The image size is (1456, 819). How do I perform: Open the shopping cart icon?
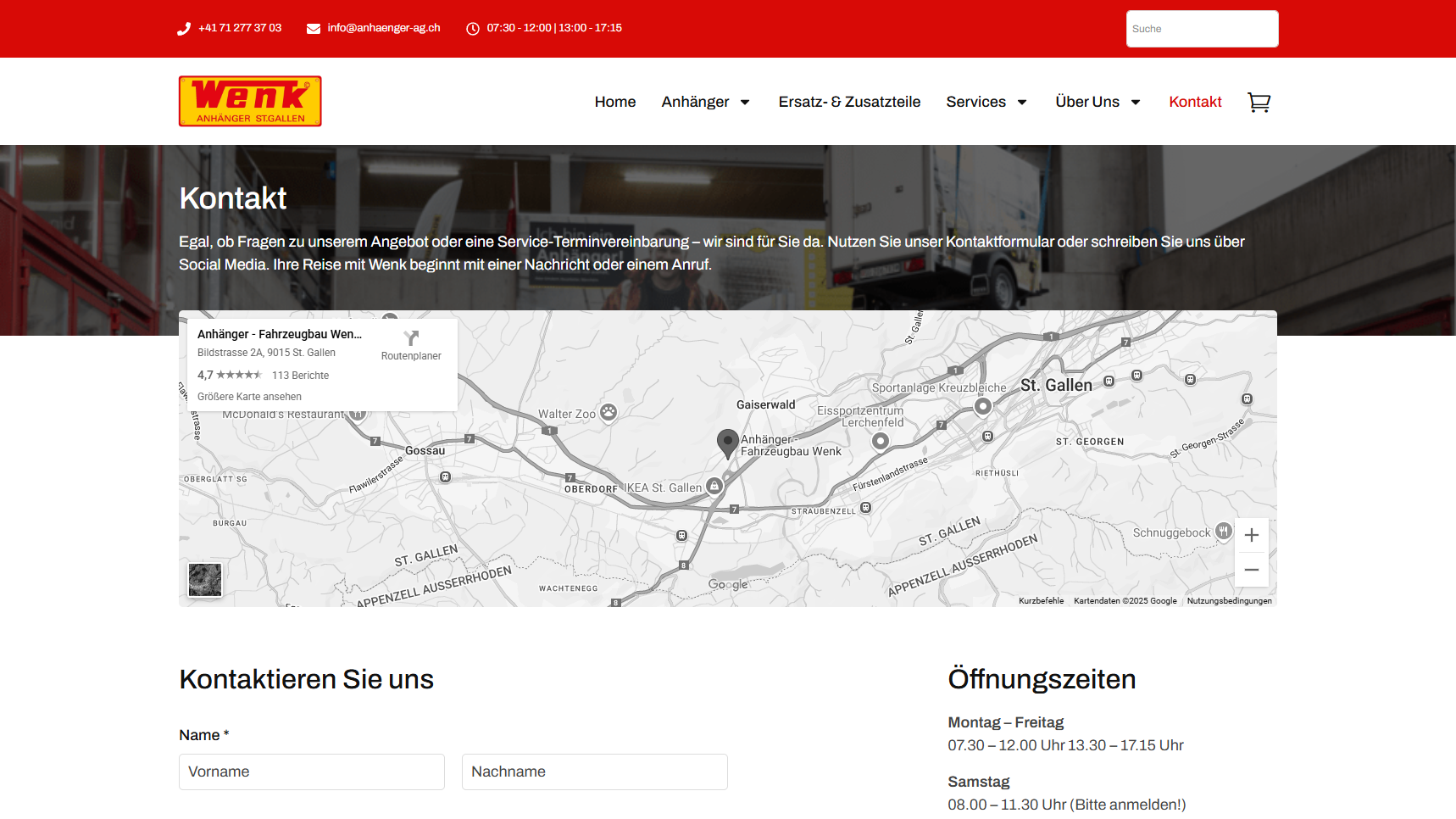pyautogui.click(x=1259, y=103)
